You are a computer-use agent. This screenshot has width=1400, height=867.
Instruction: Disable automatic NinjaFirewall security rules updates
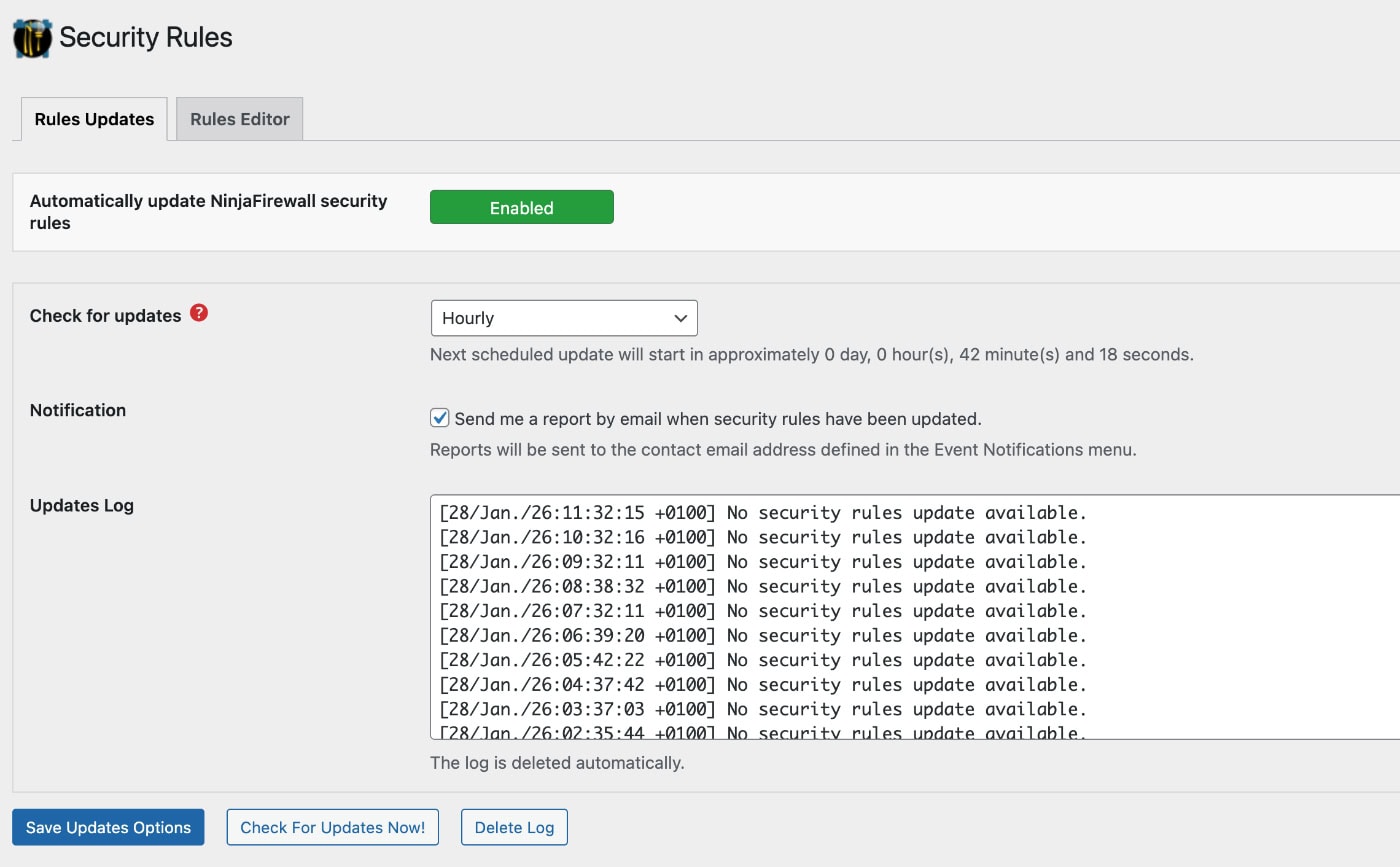pos(521,207)
